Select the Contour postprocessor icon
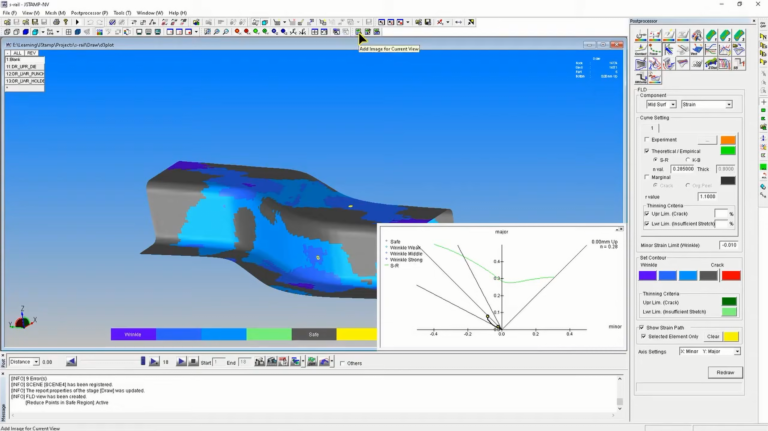Image resolution: width=768 pixels, height=431 pixels. (641, 49)
